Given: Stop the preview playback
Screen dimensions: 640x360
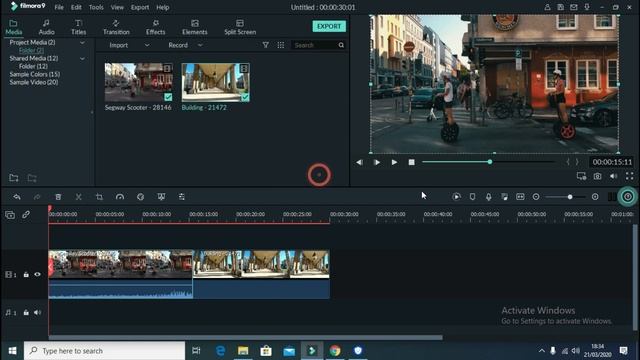Looking at the screenshot, I should point(411,162).
